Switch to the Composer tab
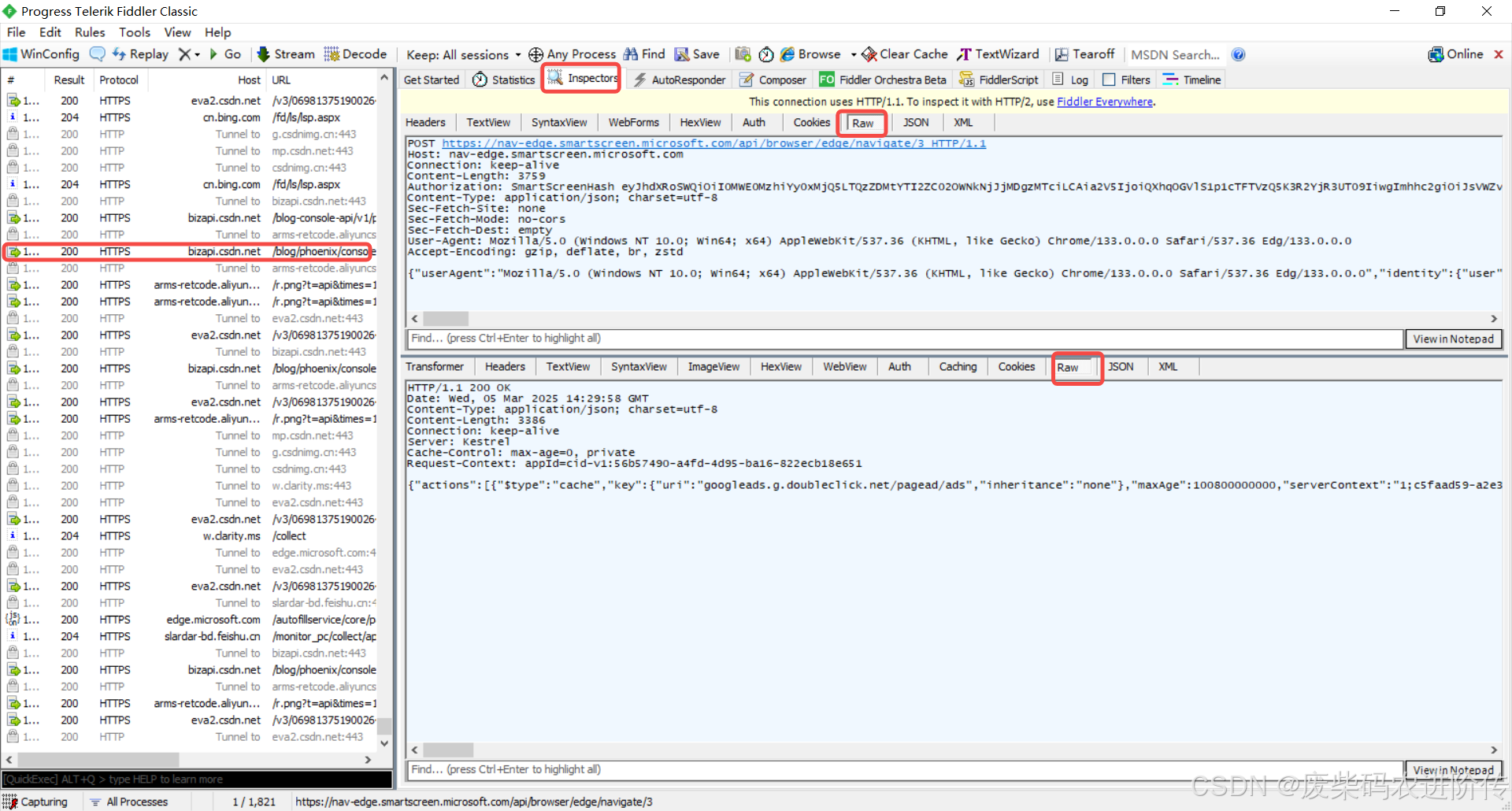Screen dimensions: 1512x811 [x=773, y=80]
